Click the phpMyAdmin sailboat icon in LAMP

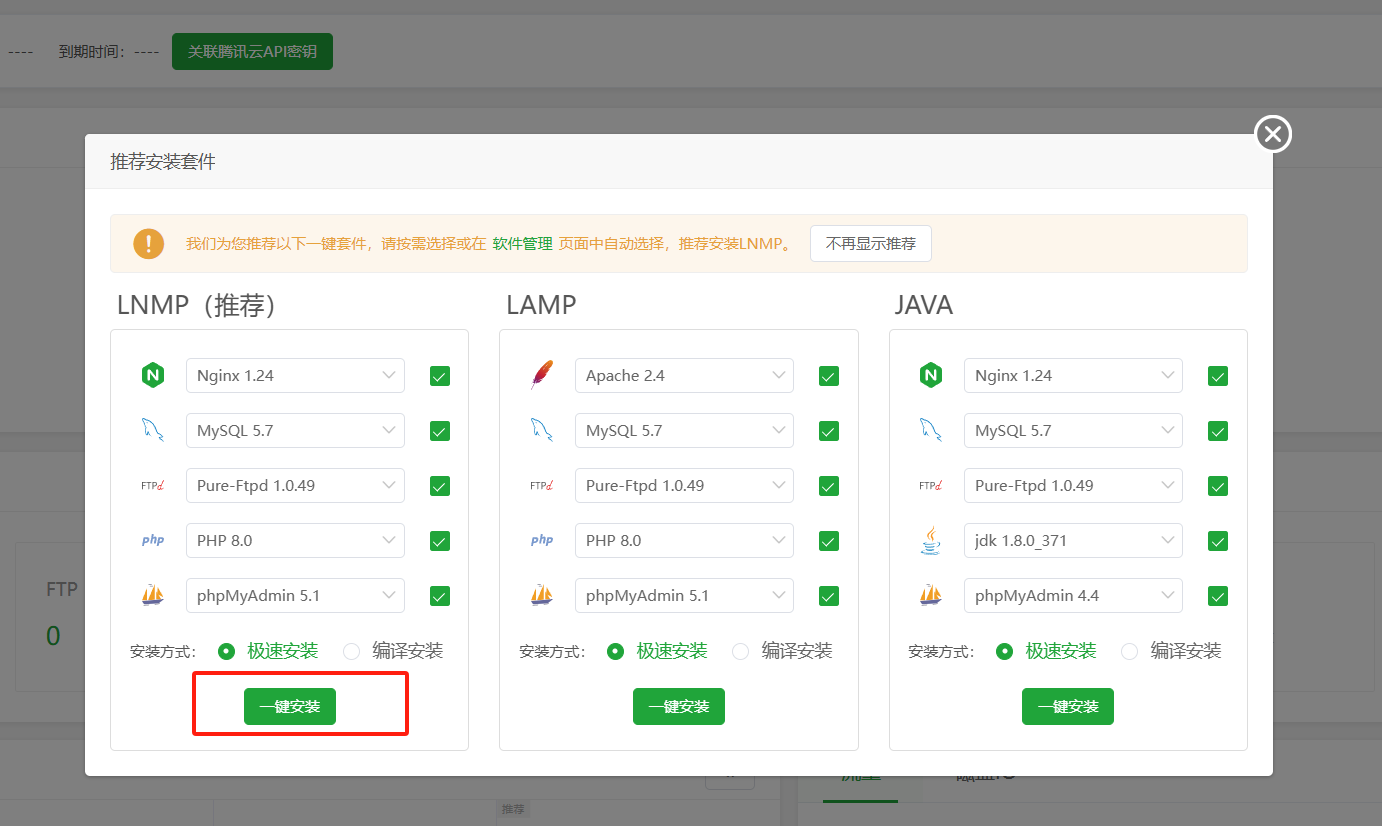coord(541,596)
